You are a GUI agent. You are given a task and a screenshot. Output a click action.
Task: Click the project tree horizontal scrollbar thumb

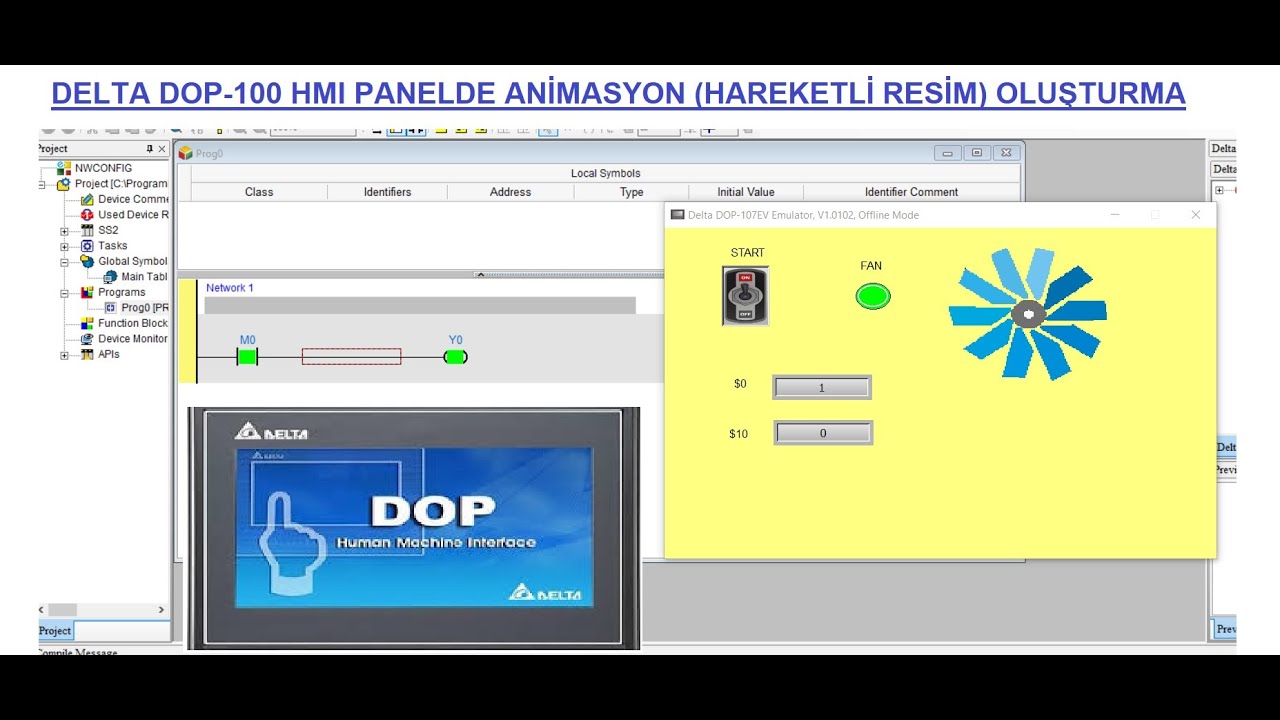click(x=62, y=610)
